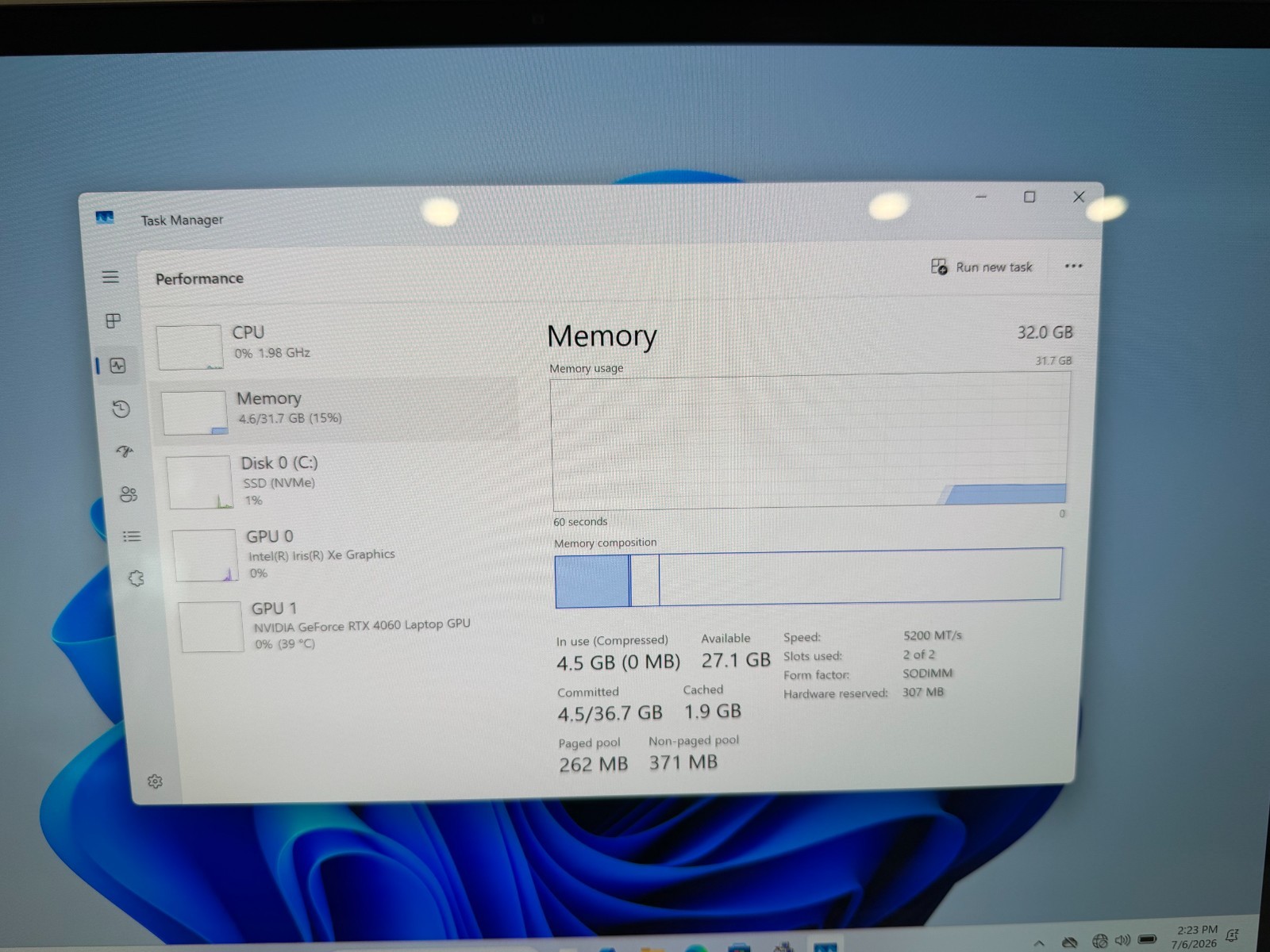Click the Memory composition bar
The image size is (1270, 952).
point(808,578)
